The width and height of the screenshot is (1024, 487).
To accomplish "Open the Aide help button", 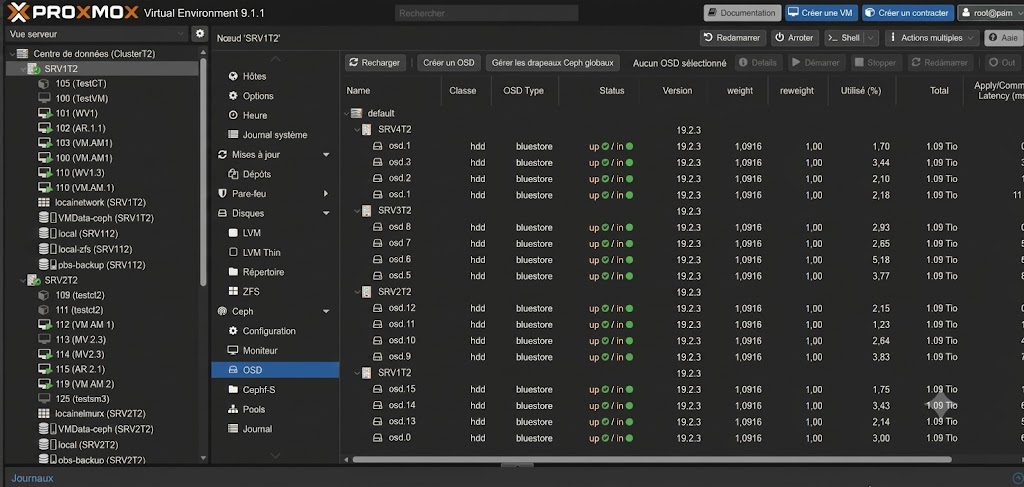I will coord(1003,38).
